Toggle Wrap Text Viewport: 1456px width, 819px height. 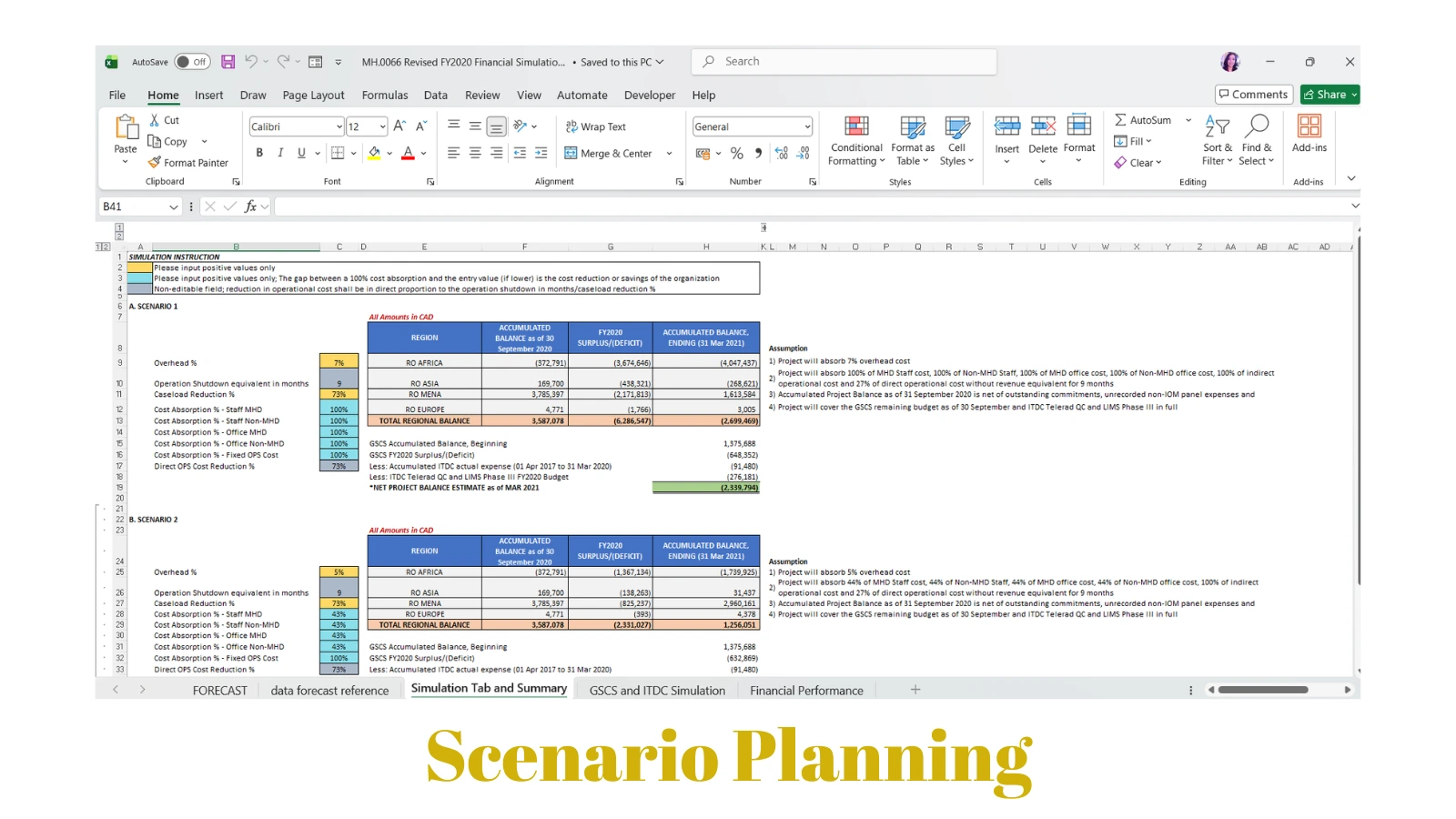click(x=596, y=126)
